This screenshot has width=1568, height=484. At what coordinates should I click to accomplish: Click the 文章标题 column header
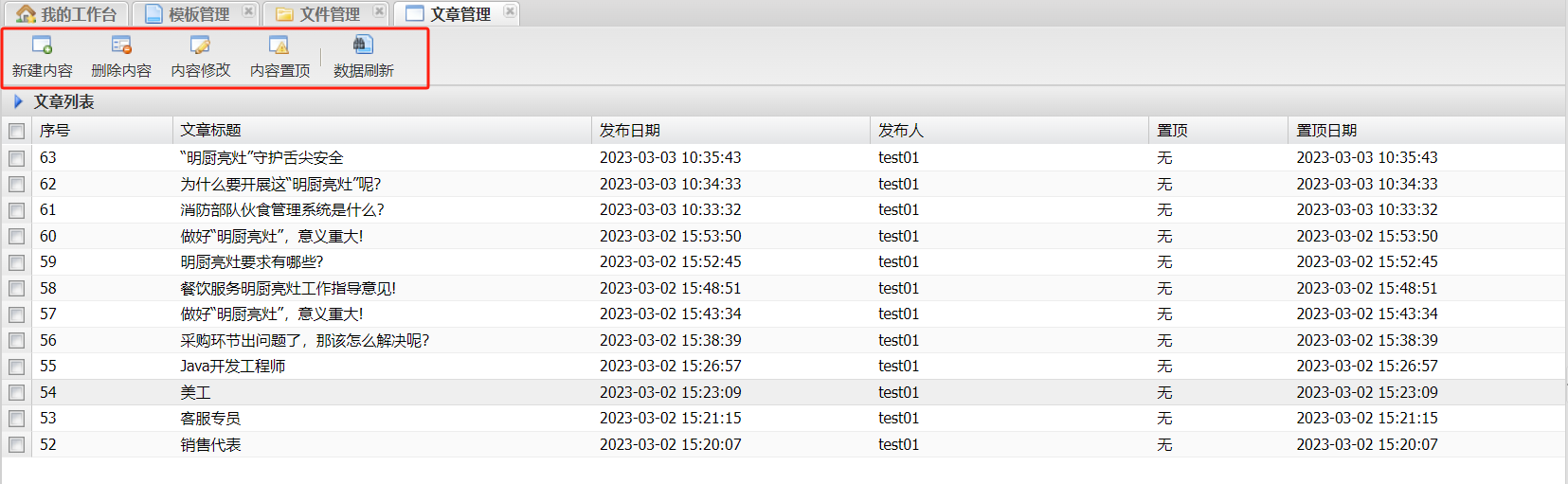[x=211, y=131]
